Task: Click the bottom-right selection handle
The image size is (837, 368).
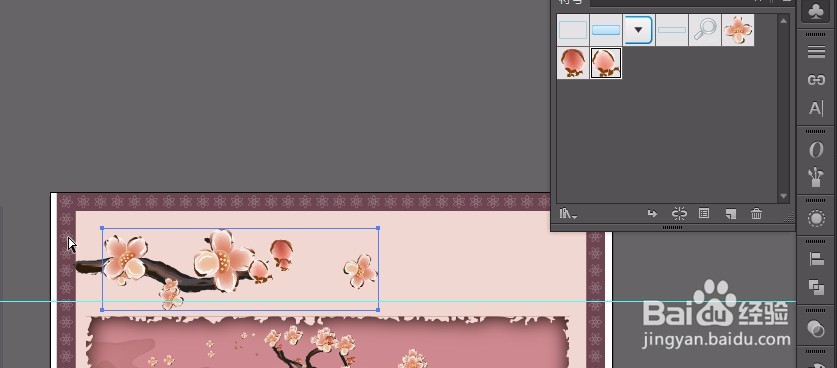Action: click(378, 310)
